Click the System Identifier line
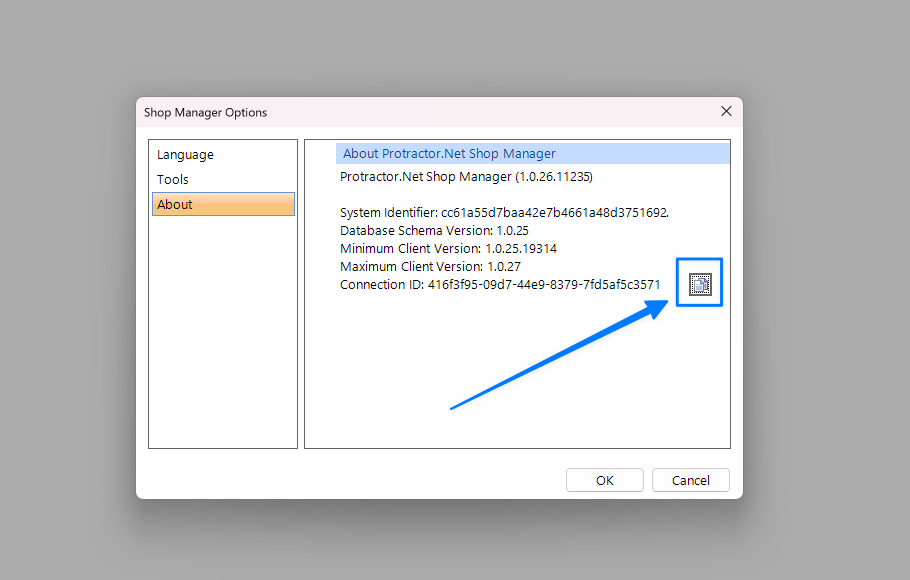This screenshot has width=910, height=580. pyautogui.click(x=504, y=213)
